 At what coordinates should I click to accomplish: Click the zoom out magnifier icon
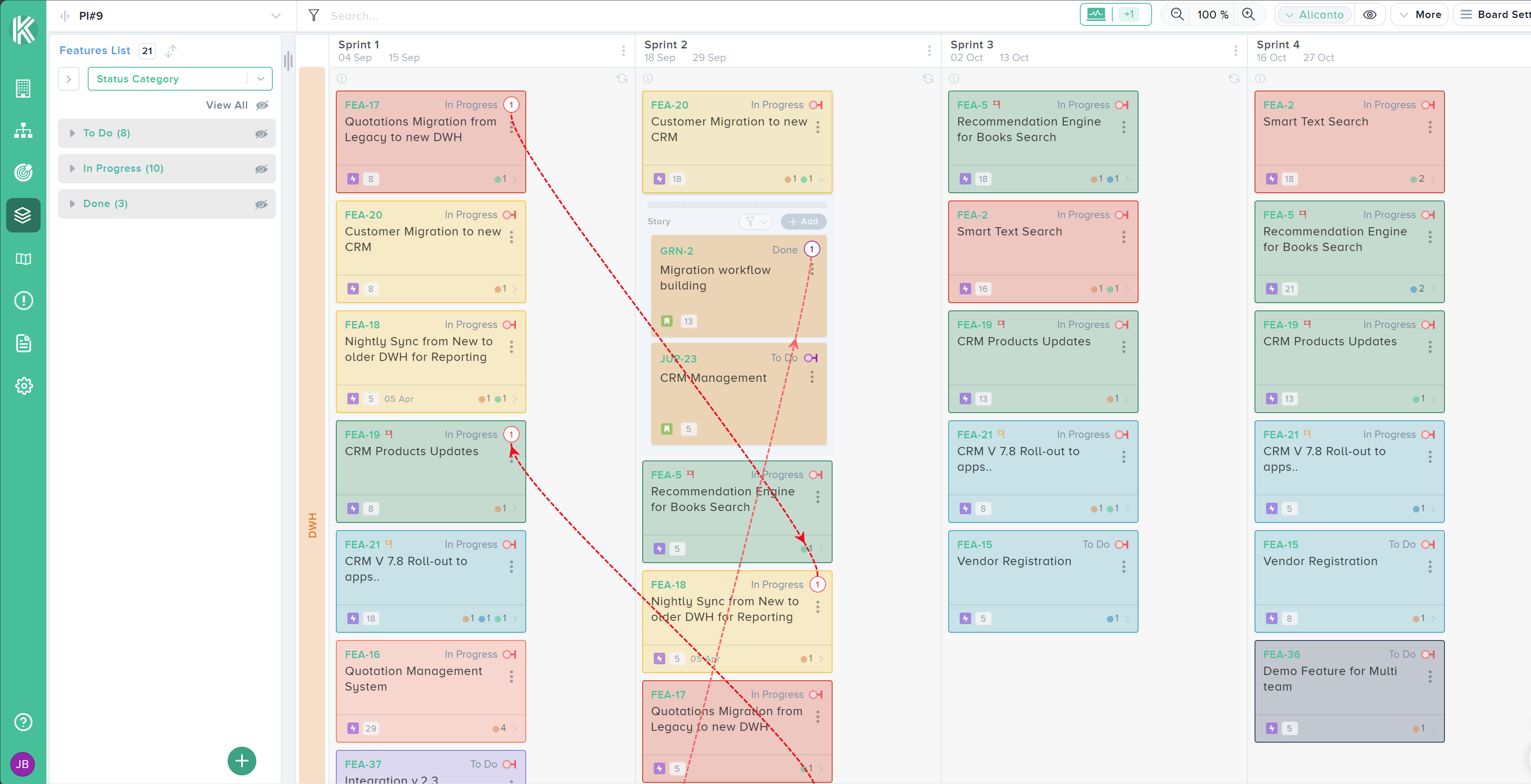pos(1176,14)
